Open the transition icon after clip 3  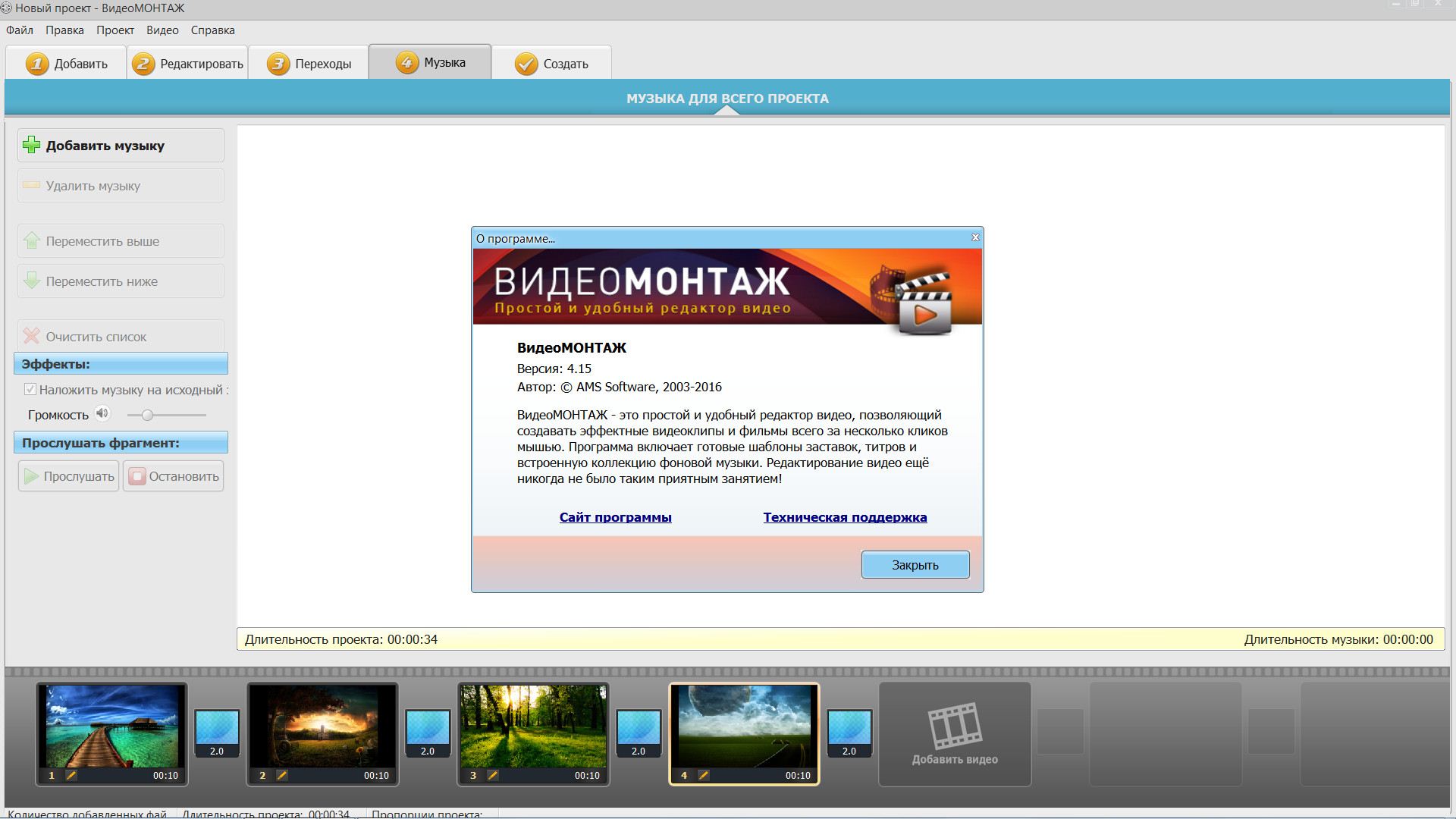tap(639, 733)
